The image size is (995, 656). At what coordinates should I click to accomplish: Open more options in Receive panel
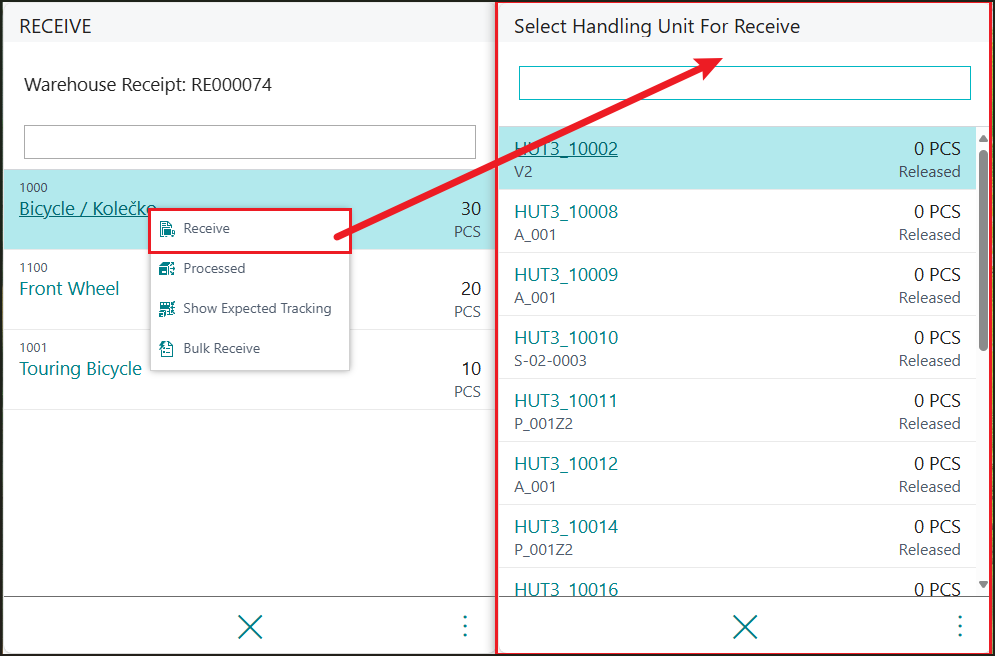click(x=465, y=627)
